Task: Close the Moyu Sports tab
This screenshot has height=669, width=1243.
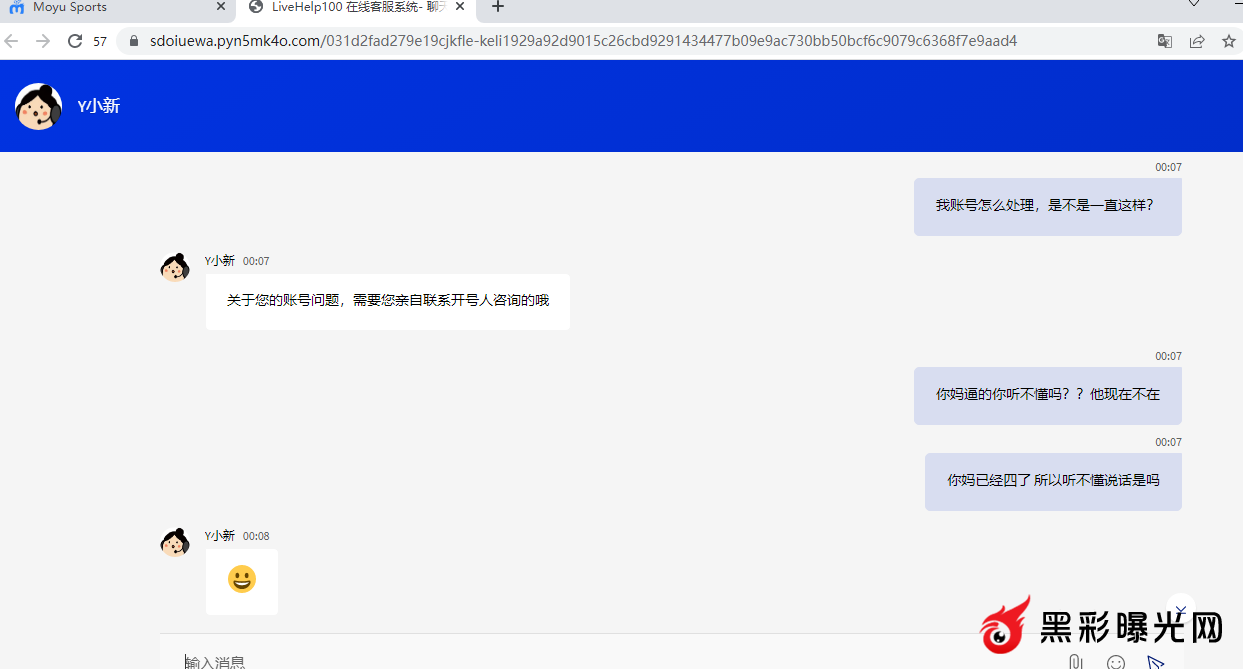Action: (x=221, y=7)
